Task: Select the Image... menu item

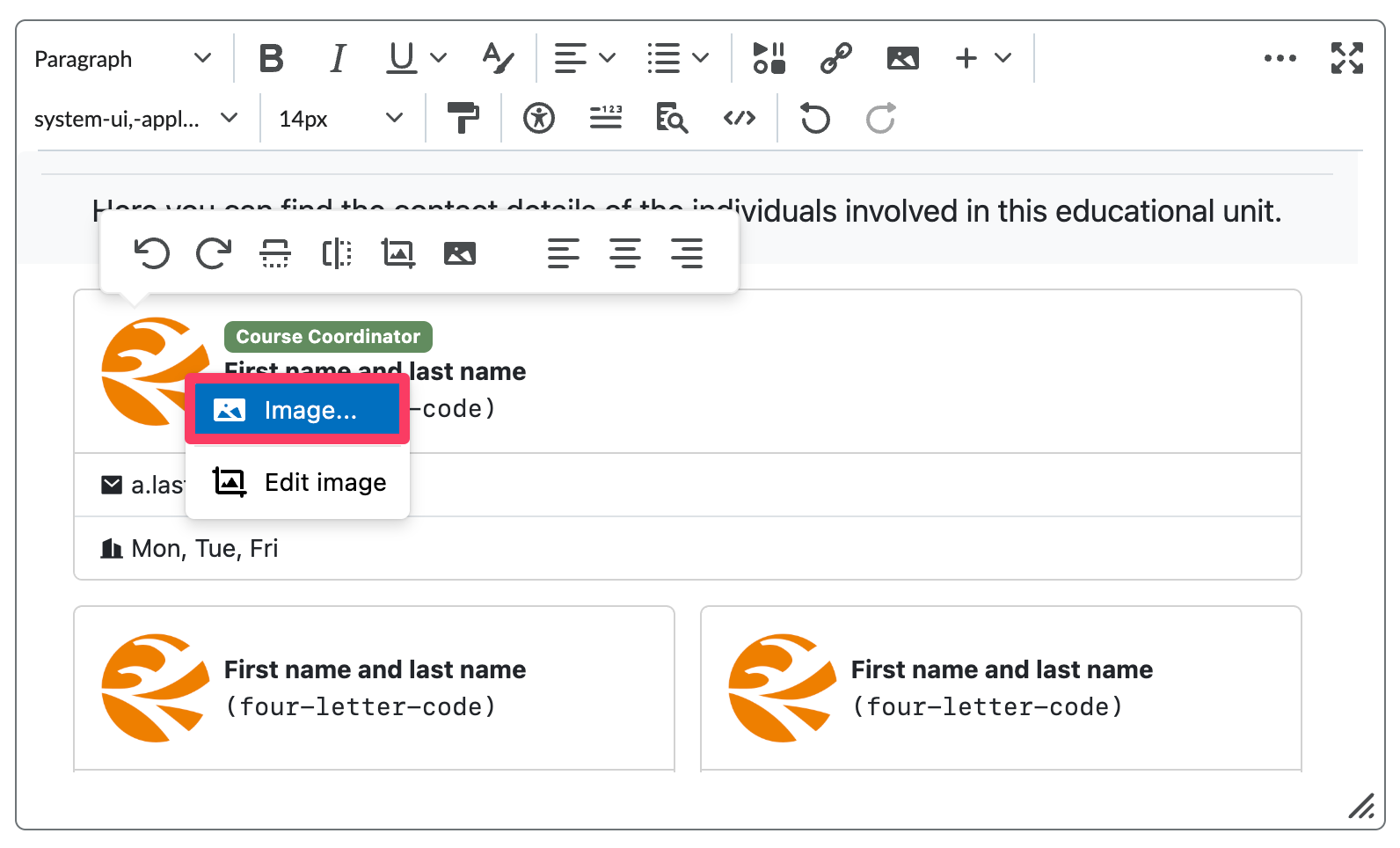Action: click(x=296, y=410)
